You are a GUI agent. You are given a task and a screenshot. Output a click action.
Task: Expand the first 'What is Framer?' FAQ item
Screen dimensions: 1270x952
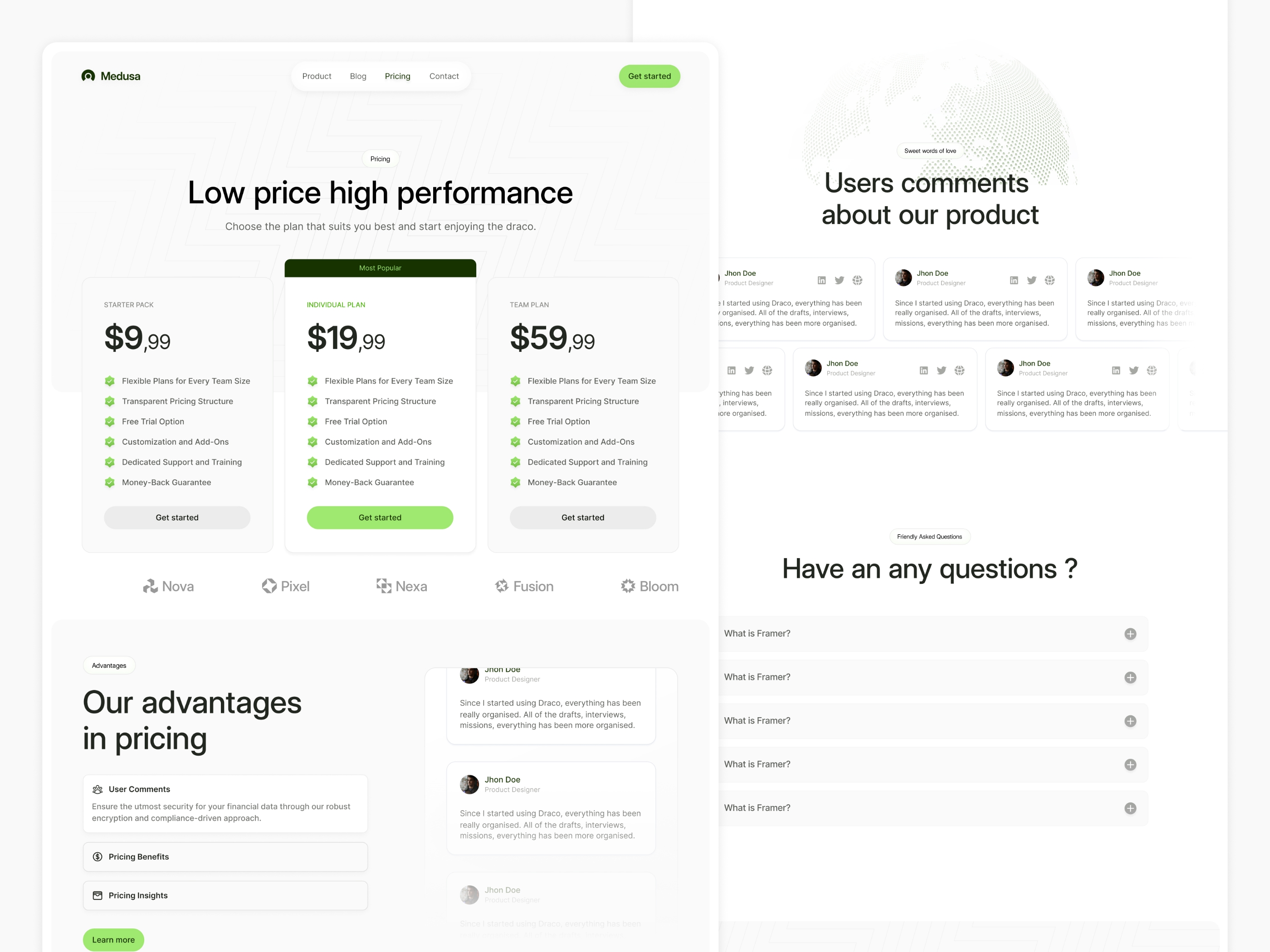[x=1129, y=633]
